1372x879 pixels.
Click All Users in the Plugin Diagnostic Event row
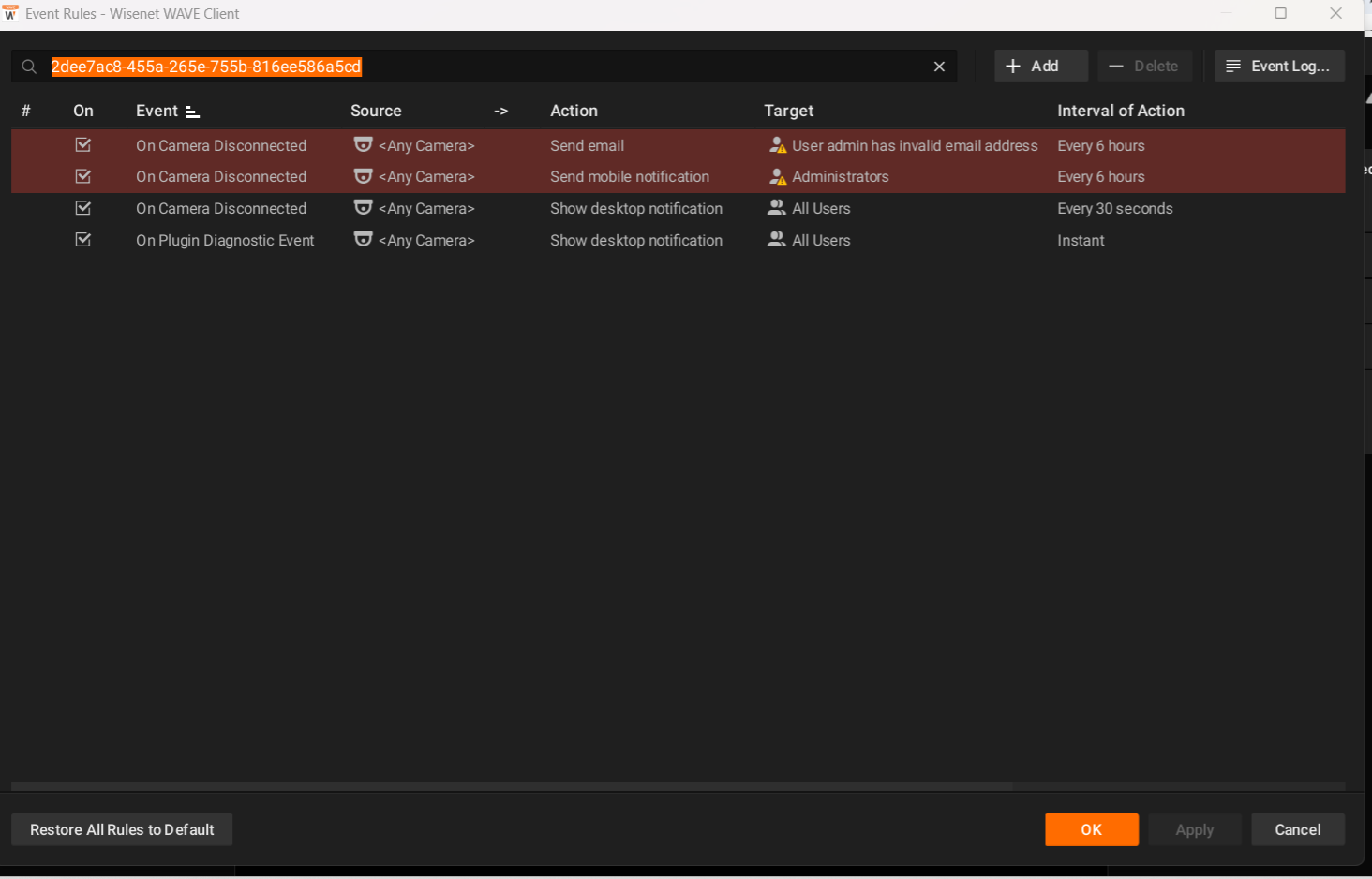click(821, 240)
